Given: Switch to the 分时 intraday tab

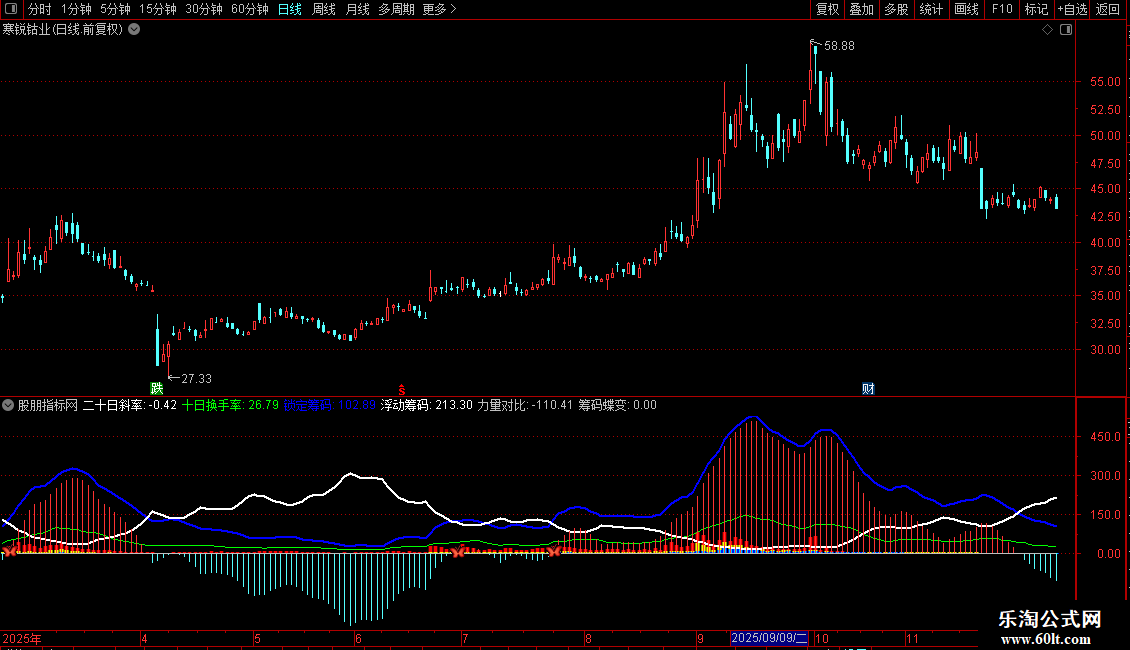Looking at the screenshot, I should (39, 9).
